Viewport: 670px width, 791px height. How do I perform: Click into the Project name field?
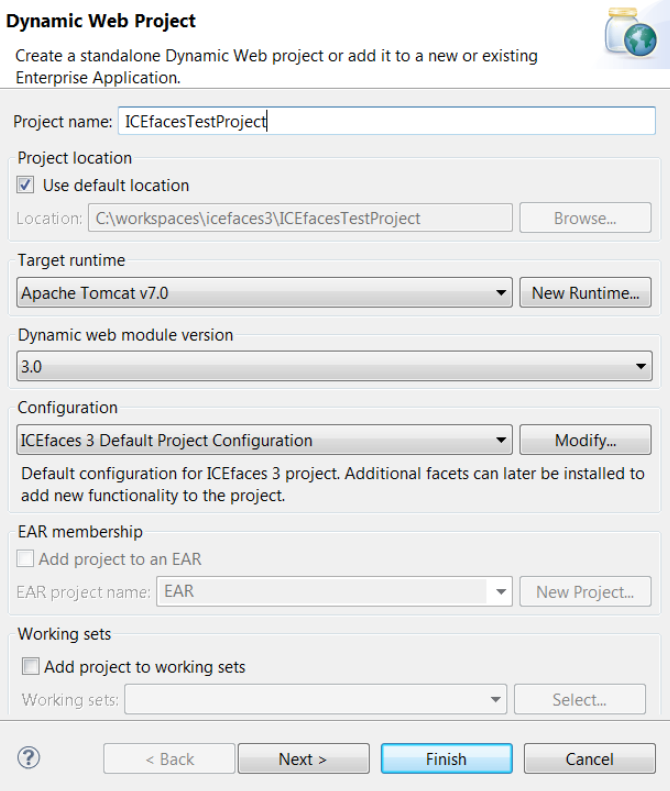click(x=385, y=121)
